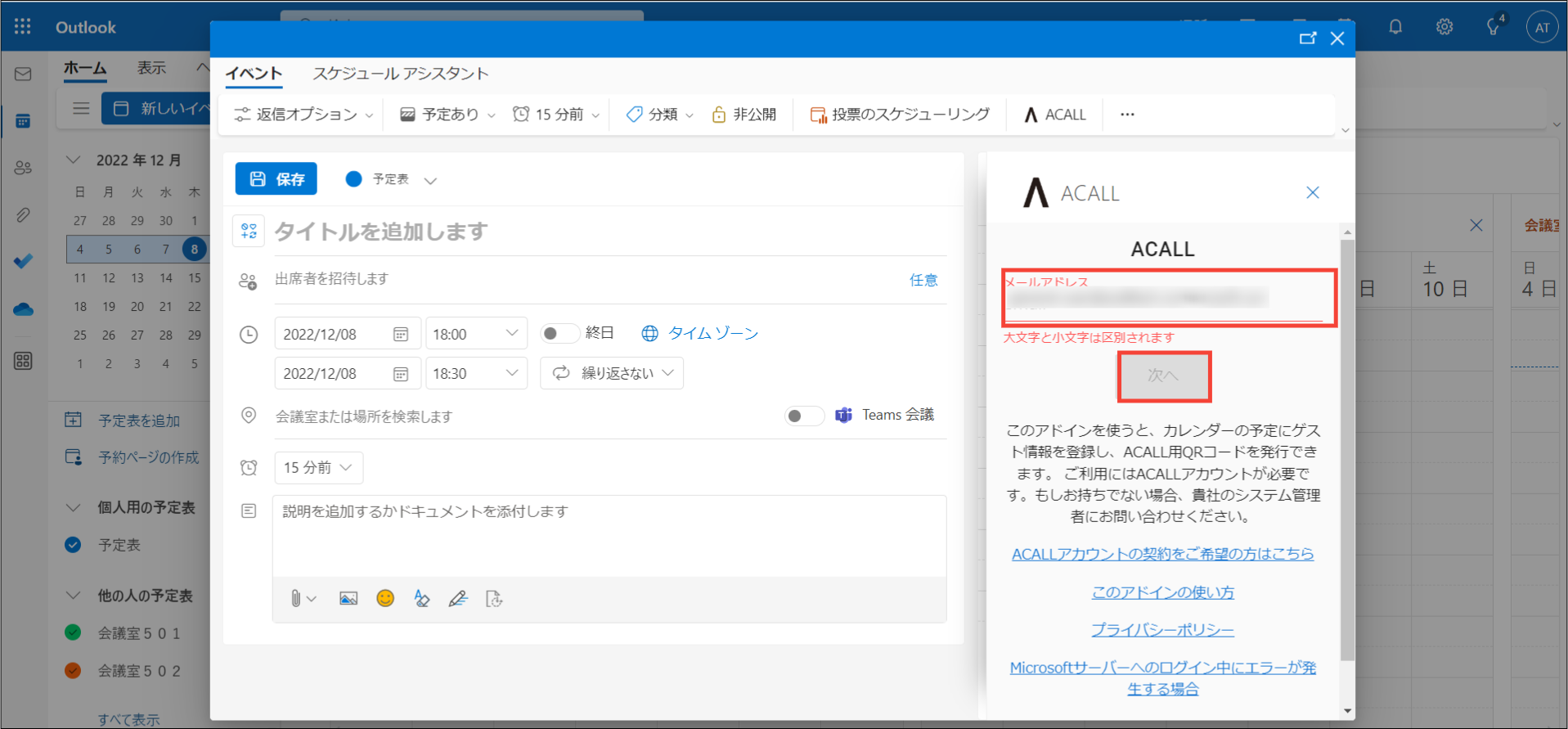1568x729 pixels.
Task: Open more apps grid in the sidebar
Action: (x=23, y=361)
